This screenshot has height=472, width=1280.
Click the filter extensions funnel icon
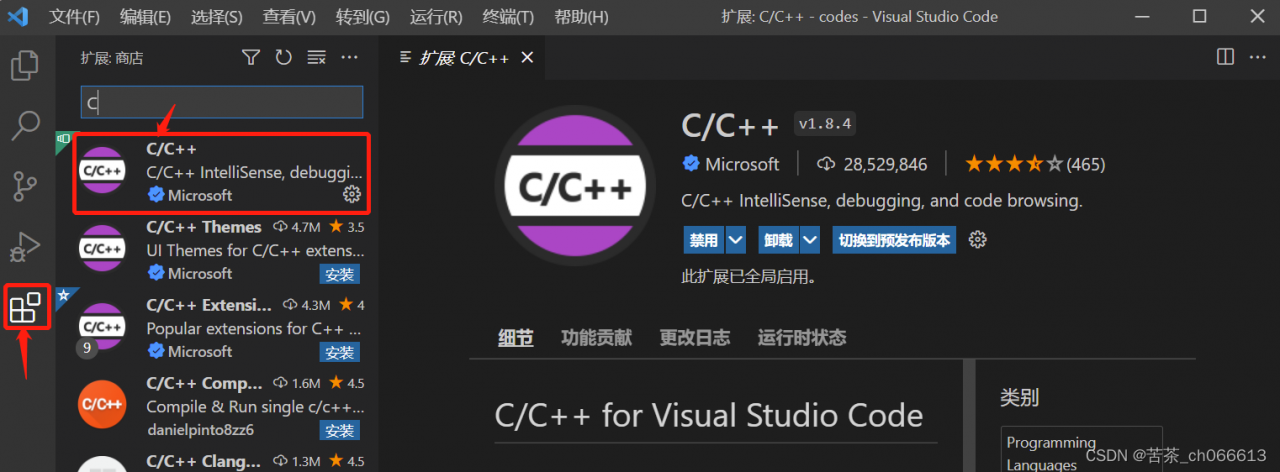(x=251, y=58)
